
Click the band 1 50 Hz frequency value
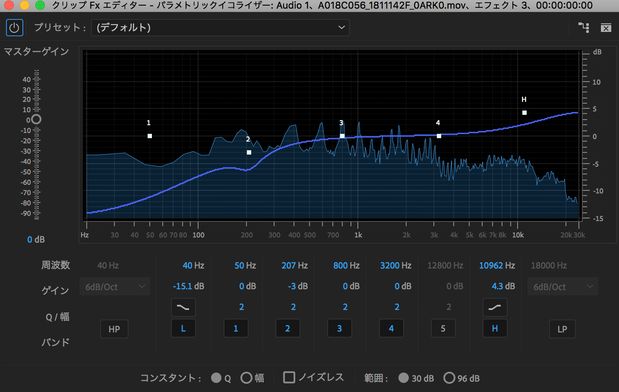tap(245, 266)
